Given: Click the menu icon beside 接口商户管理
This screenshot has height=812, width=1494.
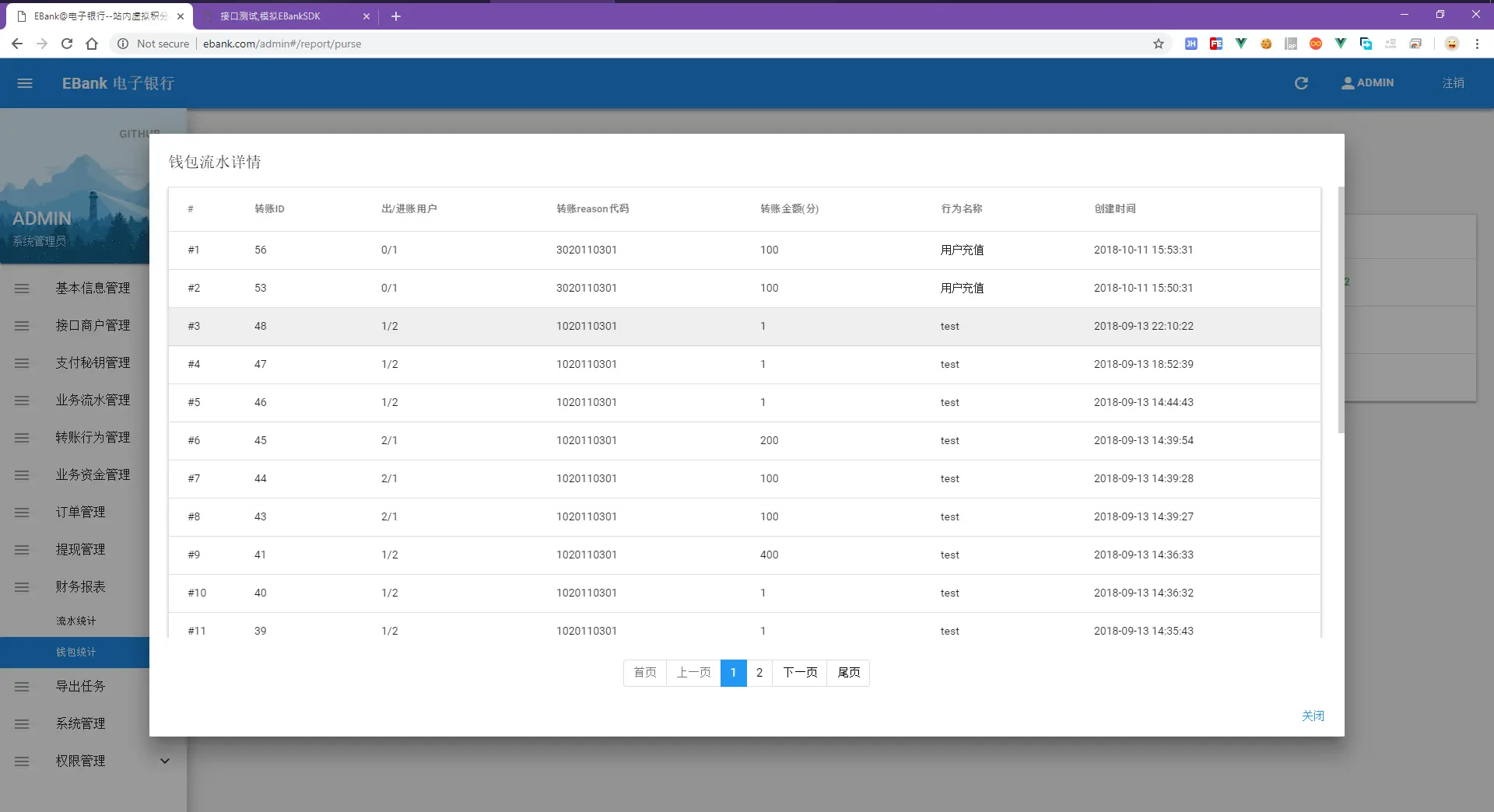Looking at the screenshot, I should point(22,326).
